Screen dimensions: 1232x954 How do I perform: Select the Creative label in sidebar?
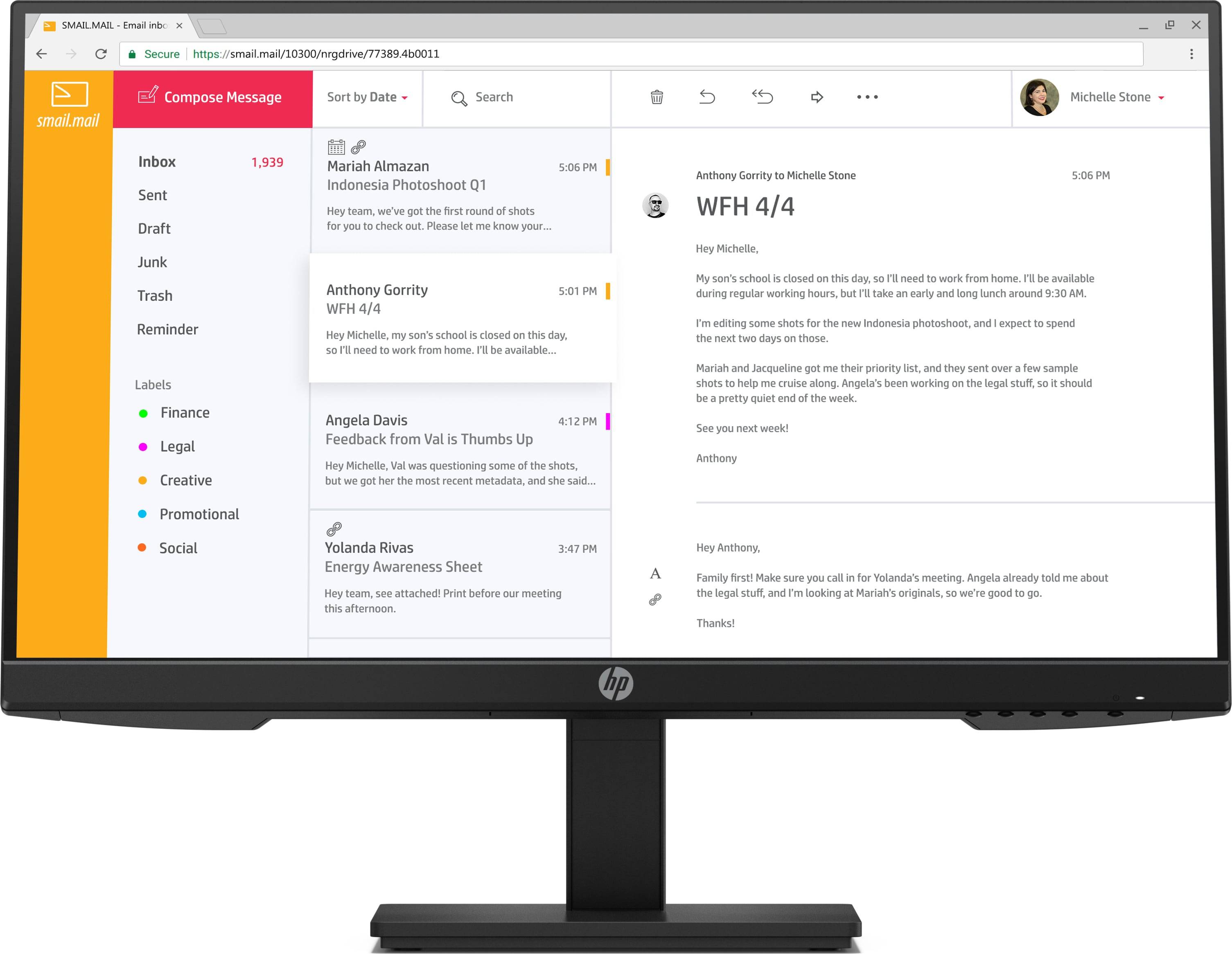click(x=186, y=479)
